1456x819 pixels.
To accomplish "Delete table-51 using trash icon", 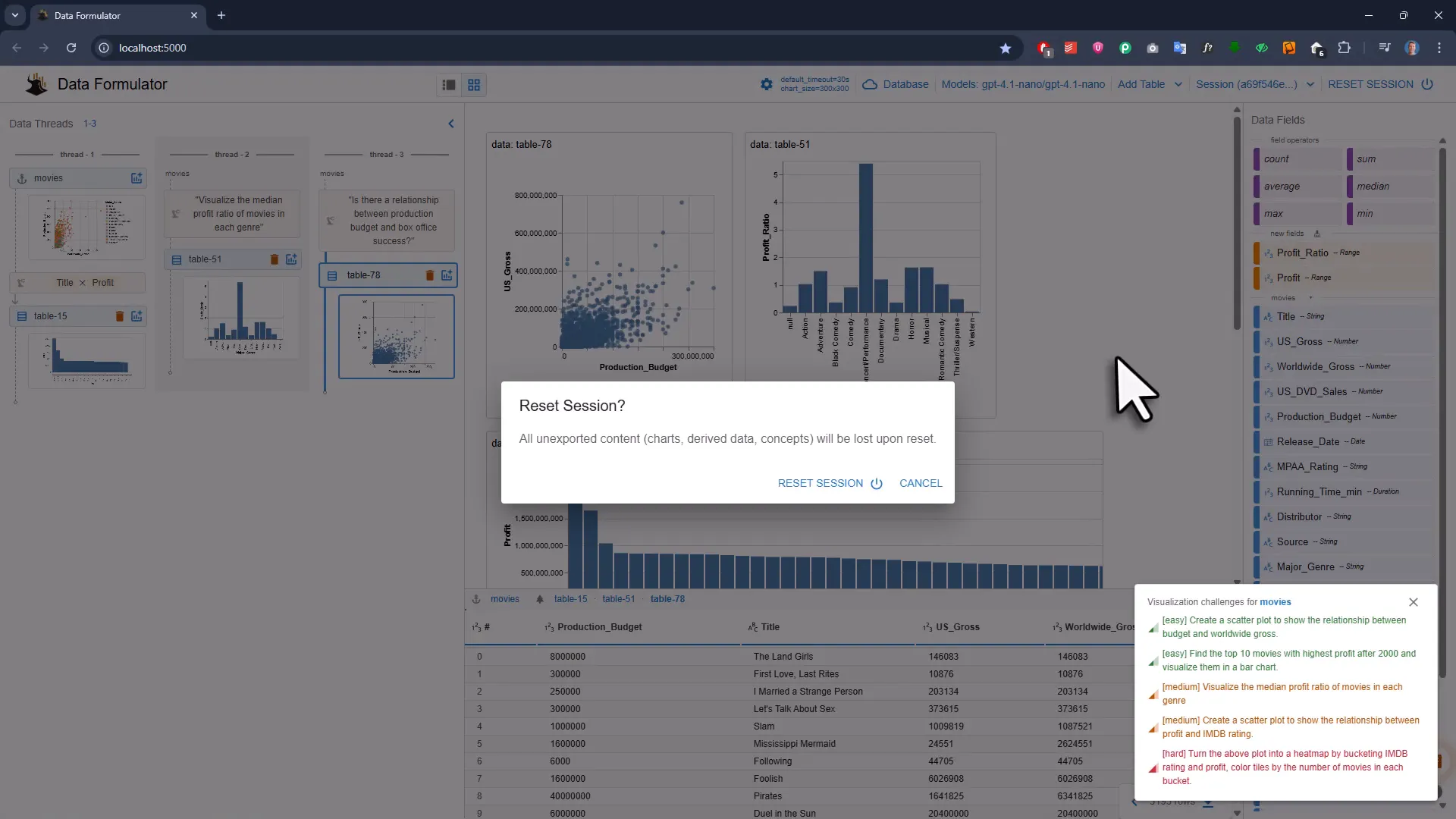I will pos(275,259).
